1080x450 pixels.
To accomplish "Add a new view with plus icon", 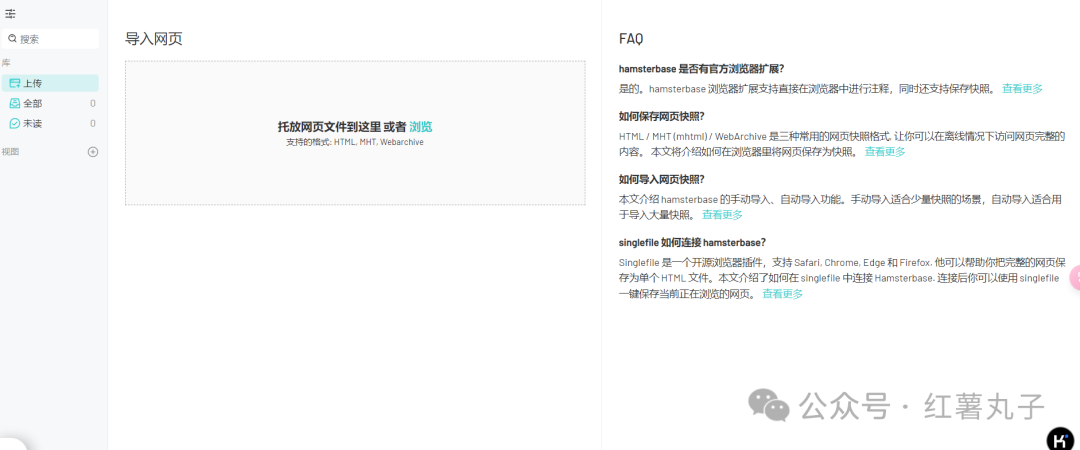I will click(x=93, y=152).
